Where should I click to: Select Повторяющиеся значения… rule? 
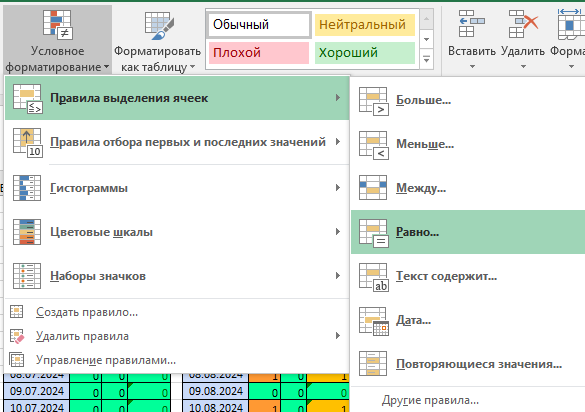click(468, 364)
